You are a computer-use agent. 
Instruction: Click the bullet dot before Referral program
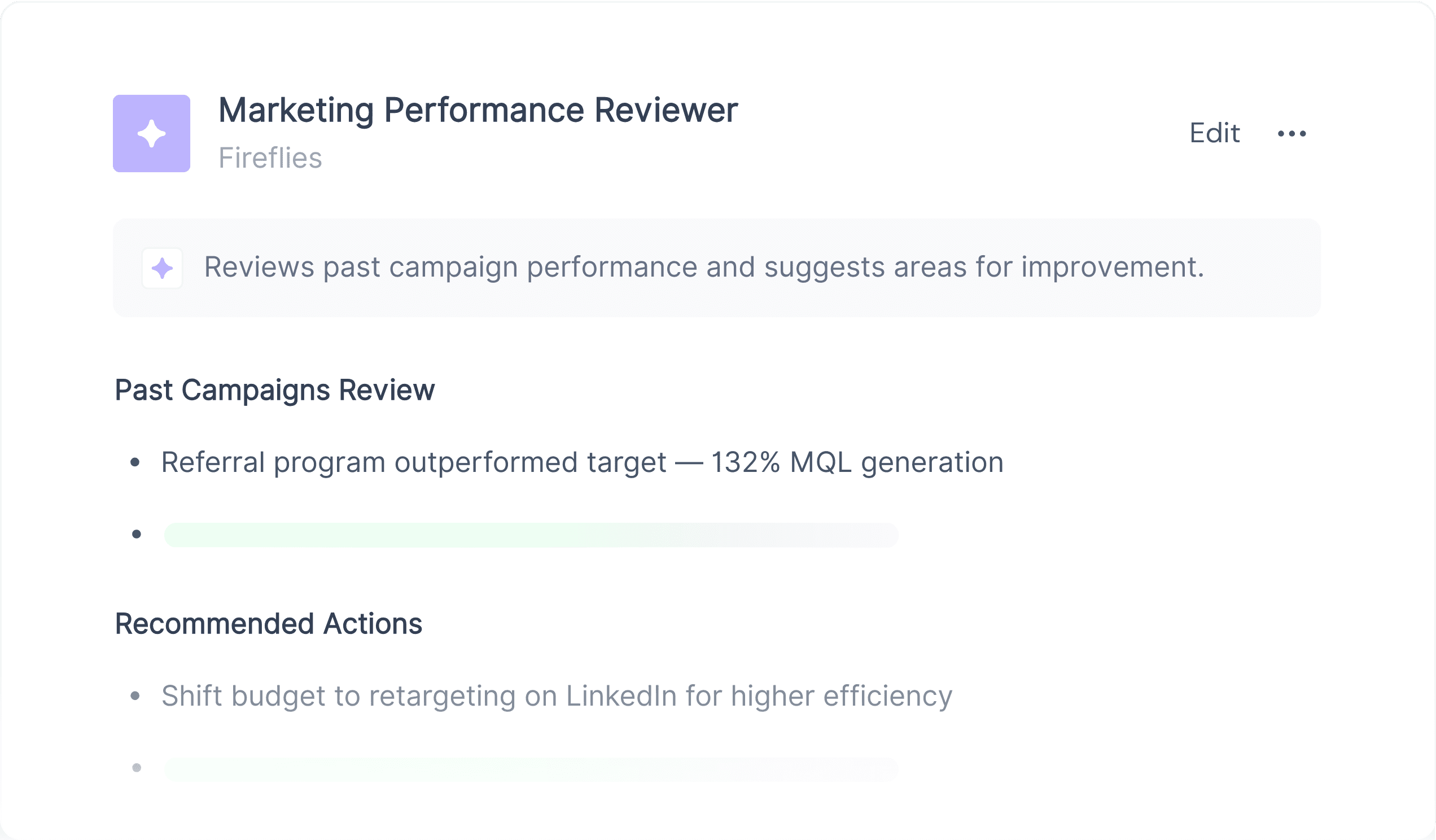pyautogui.click(x=135, y=462)
